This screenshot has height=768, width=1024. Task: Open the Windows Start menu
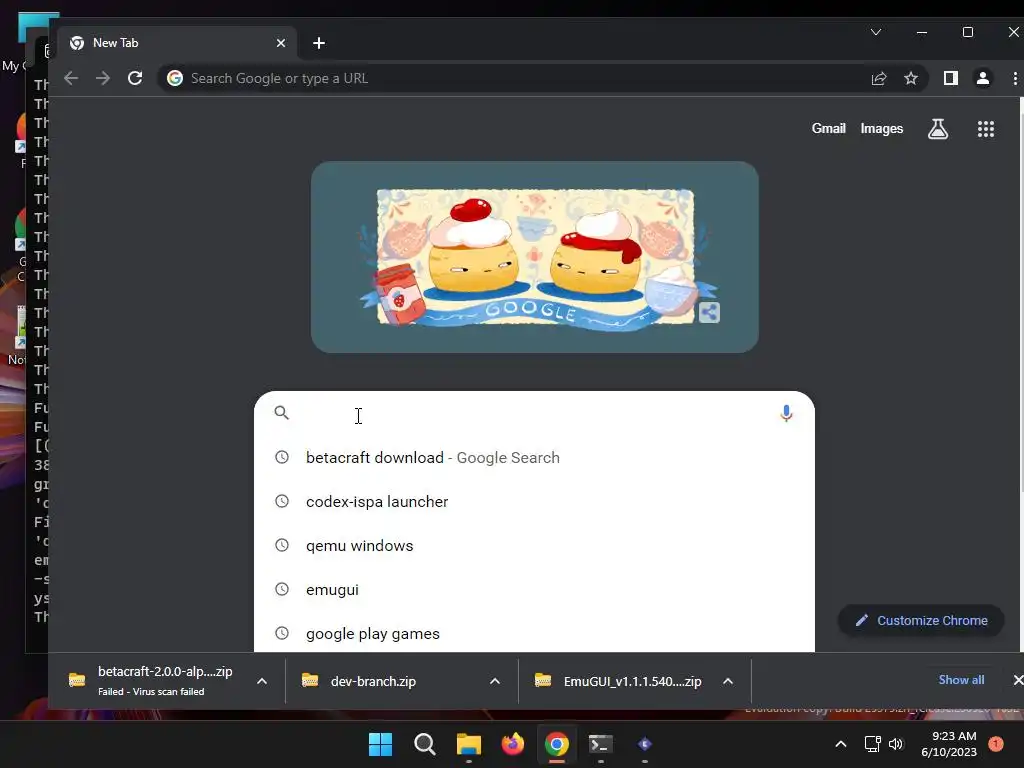click(380, 744)
